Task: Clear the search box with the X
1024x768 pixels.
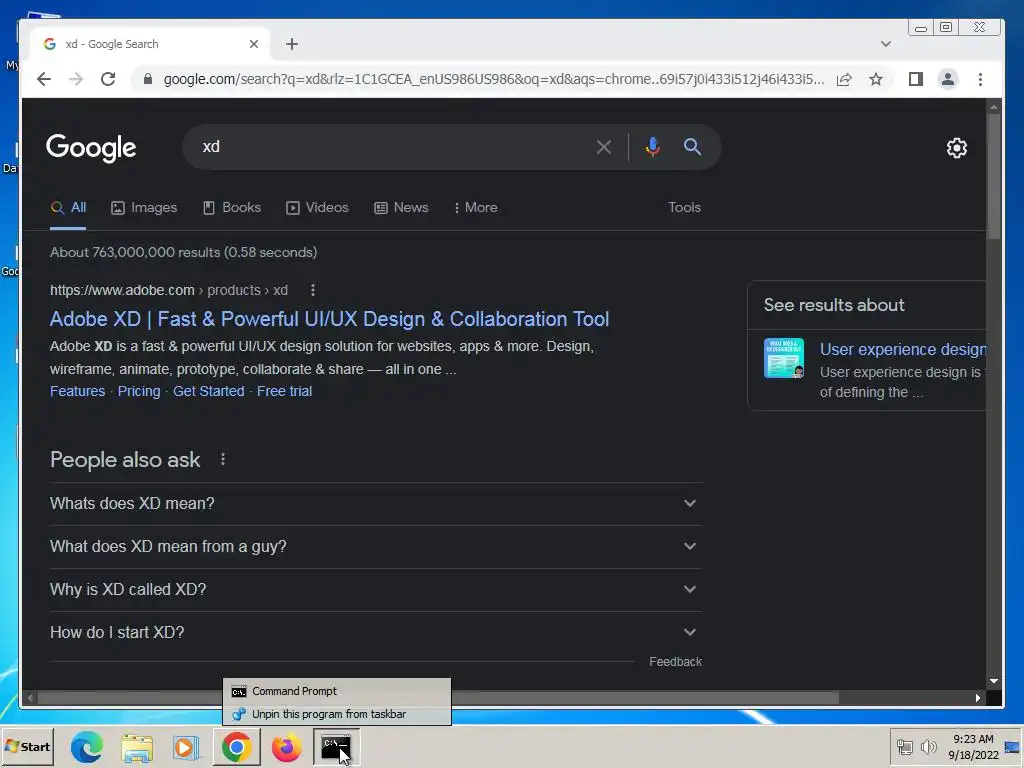Action: [604, 147]
